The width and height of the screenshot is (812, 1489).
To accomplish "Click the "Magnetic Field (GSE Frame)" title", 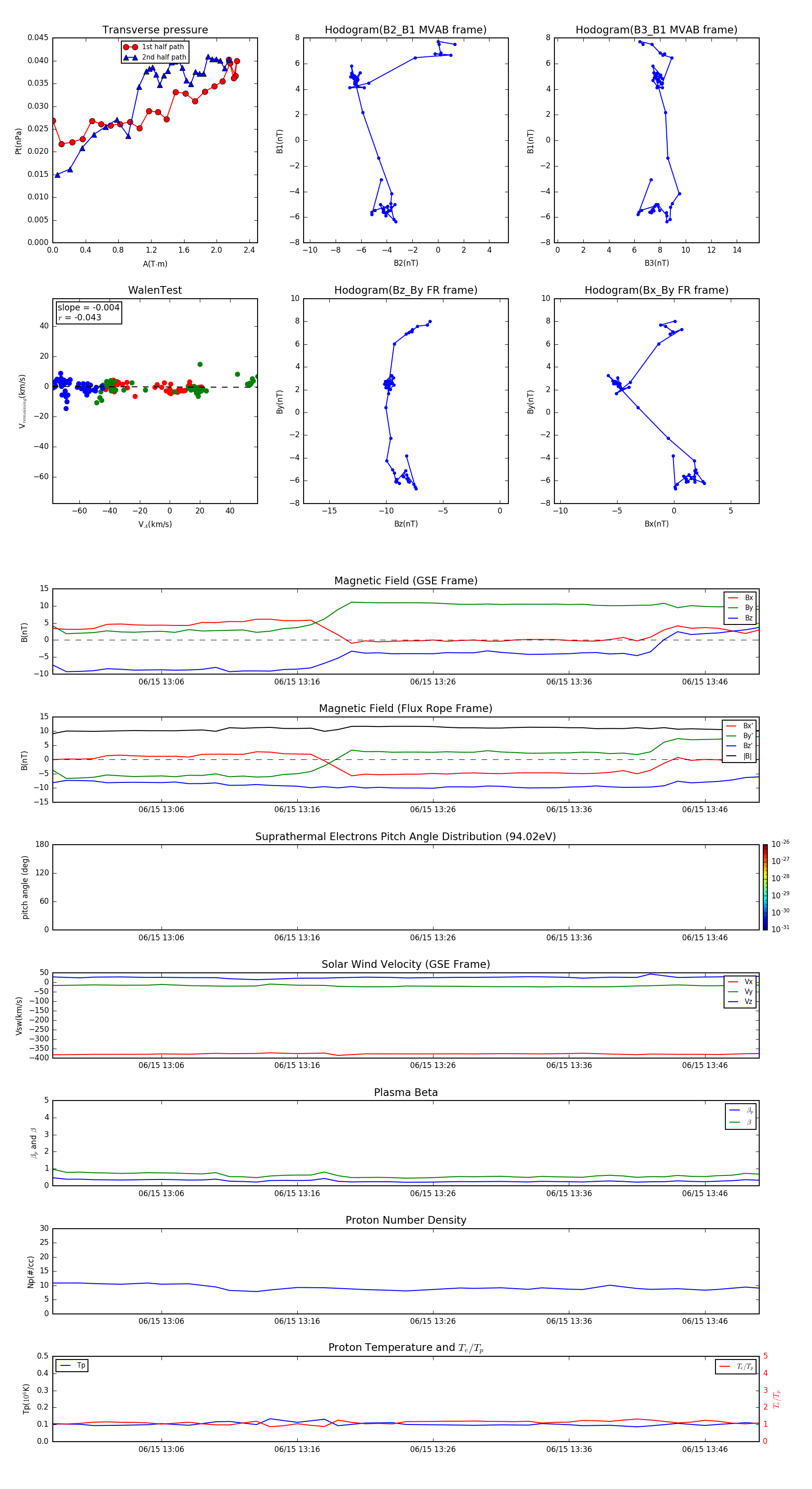I will tap(406, 581).
